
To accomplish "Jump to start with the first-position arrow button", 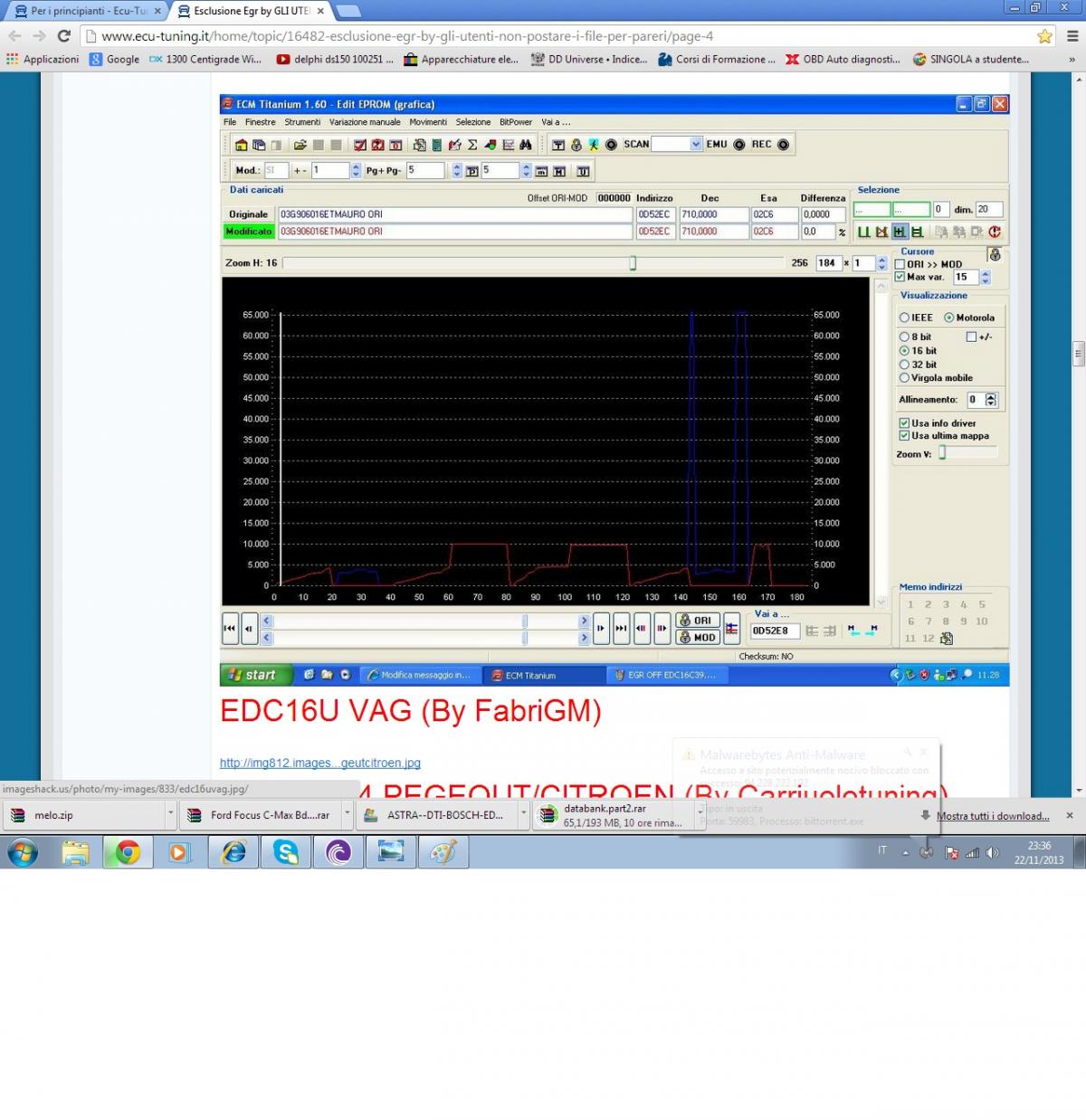I will pyautogui.click(x=230, y=628).
